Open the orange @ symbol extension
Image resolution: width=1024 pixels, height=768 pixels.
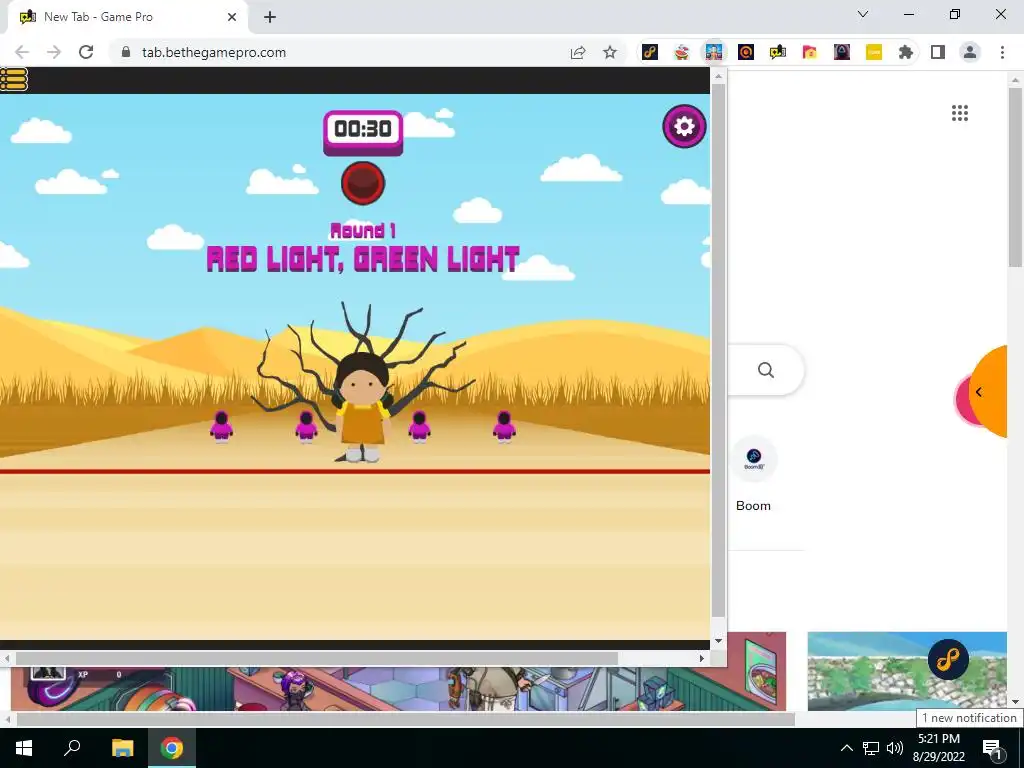click(746, 52)
